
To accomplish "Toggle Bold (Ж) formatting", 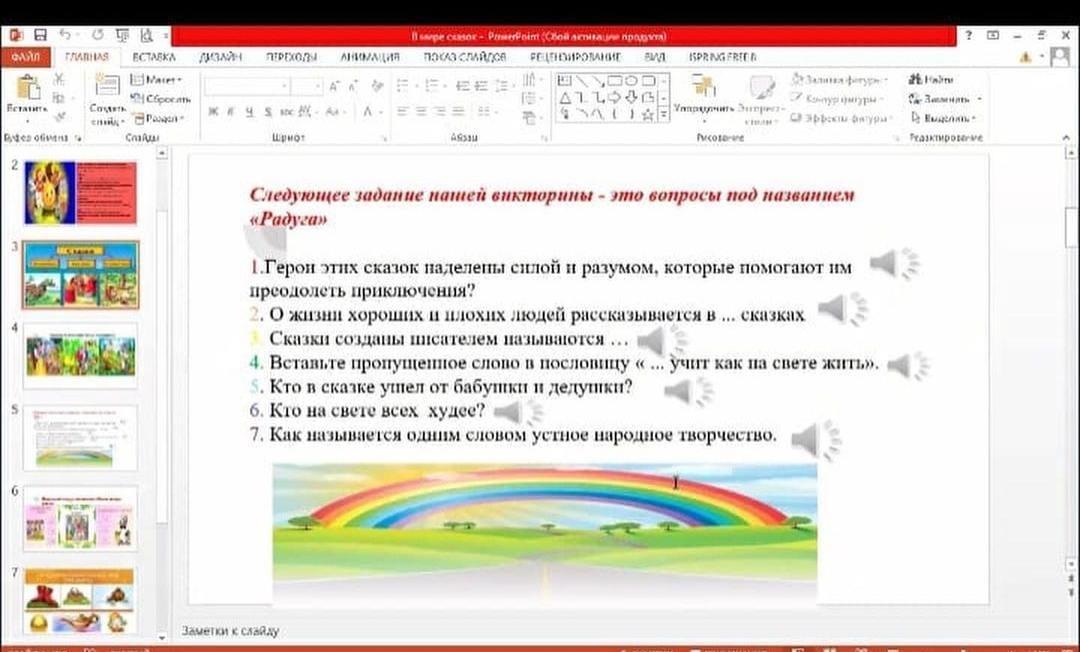I will (214, 112).
